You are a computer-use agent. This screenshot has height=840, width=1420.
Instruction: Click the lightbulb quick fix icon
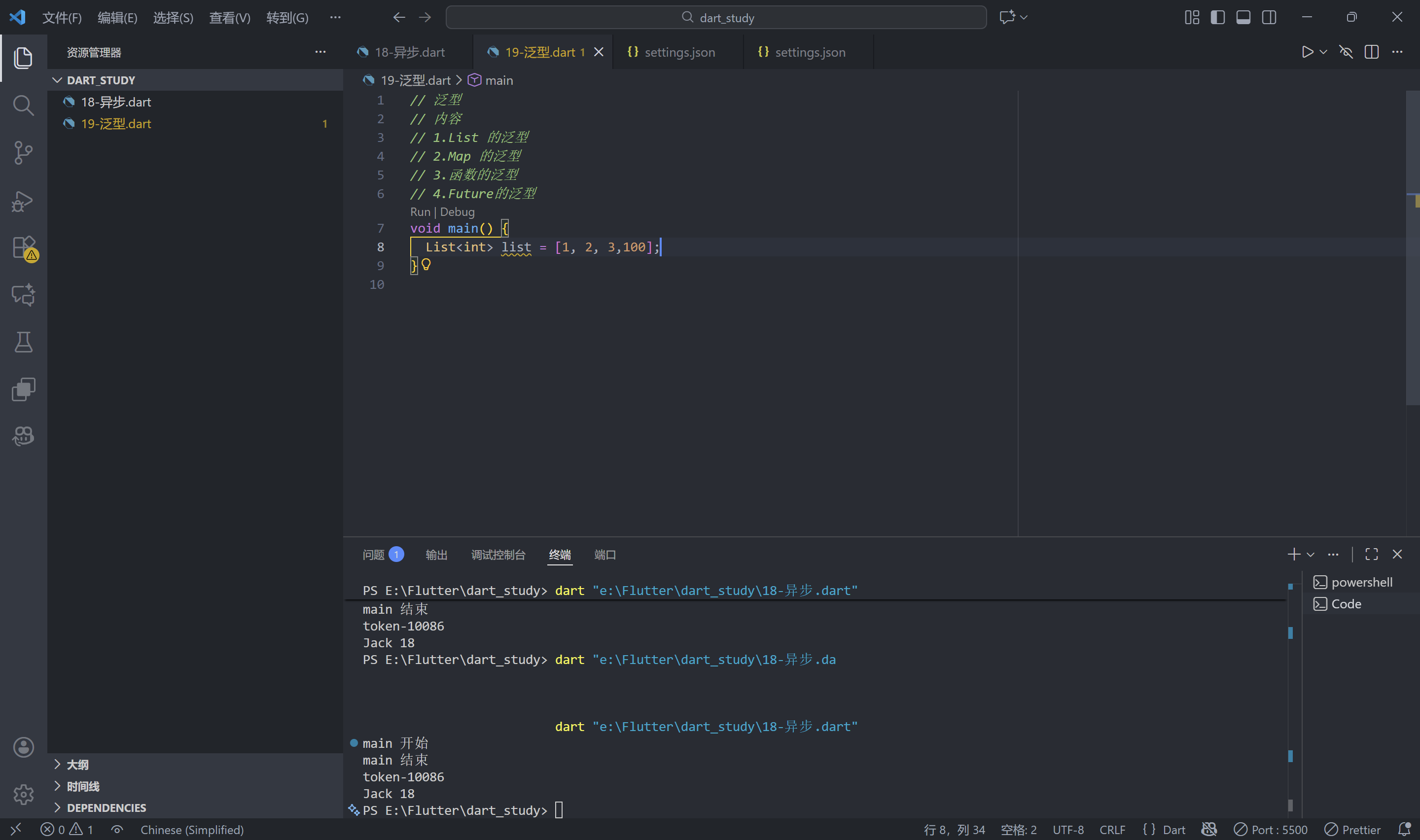pos(426,264)
